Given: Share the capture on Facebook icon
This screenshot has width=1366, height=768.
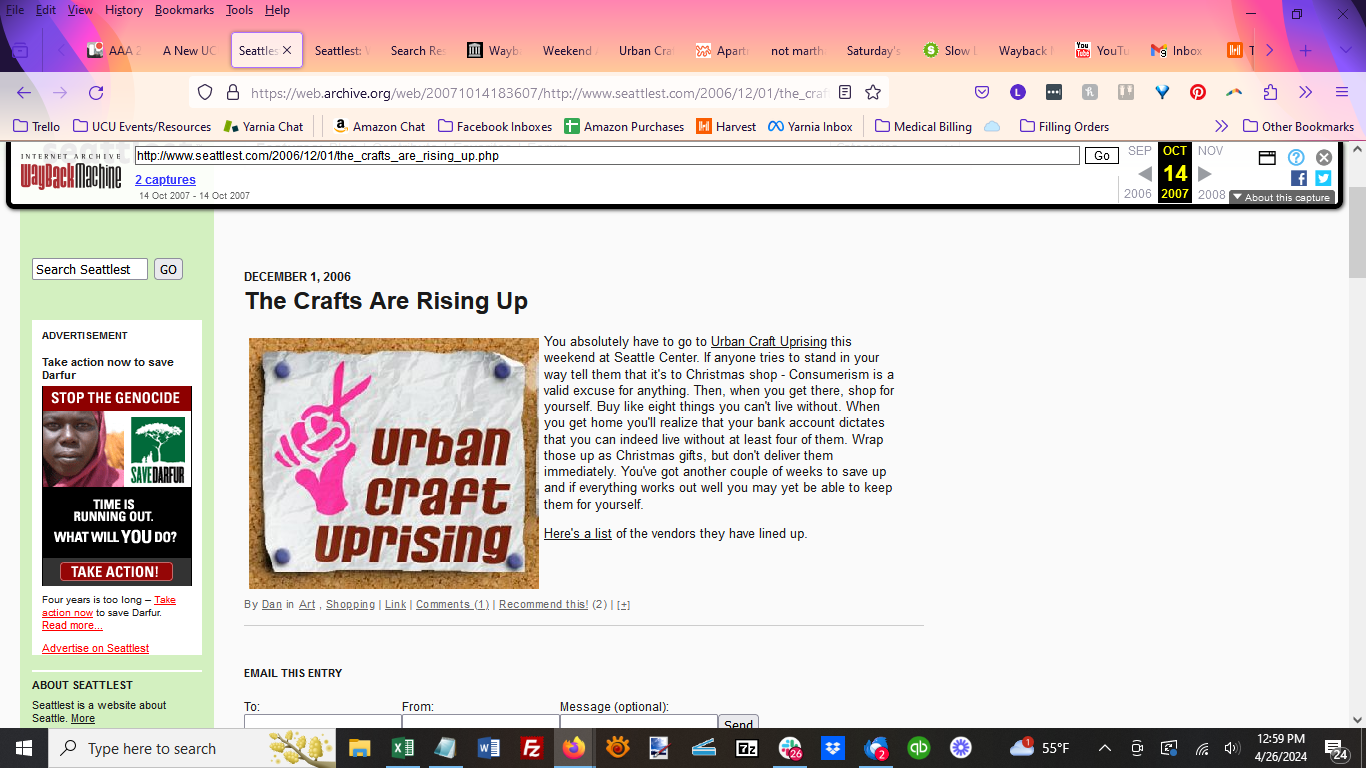Looking at the screenshot, I should tap(1298, 178).
